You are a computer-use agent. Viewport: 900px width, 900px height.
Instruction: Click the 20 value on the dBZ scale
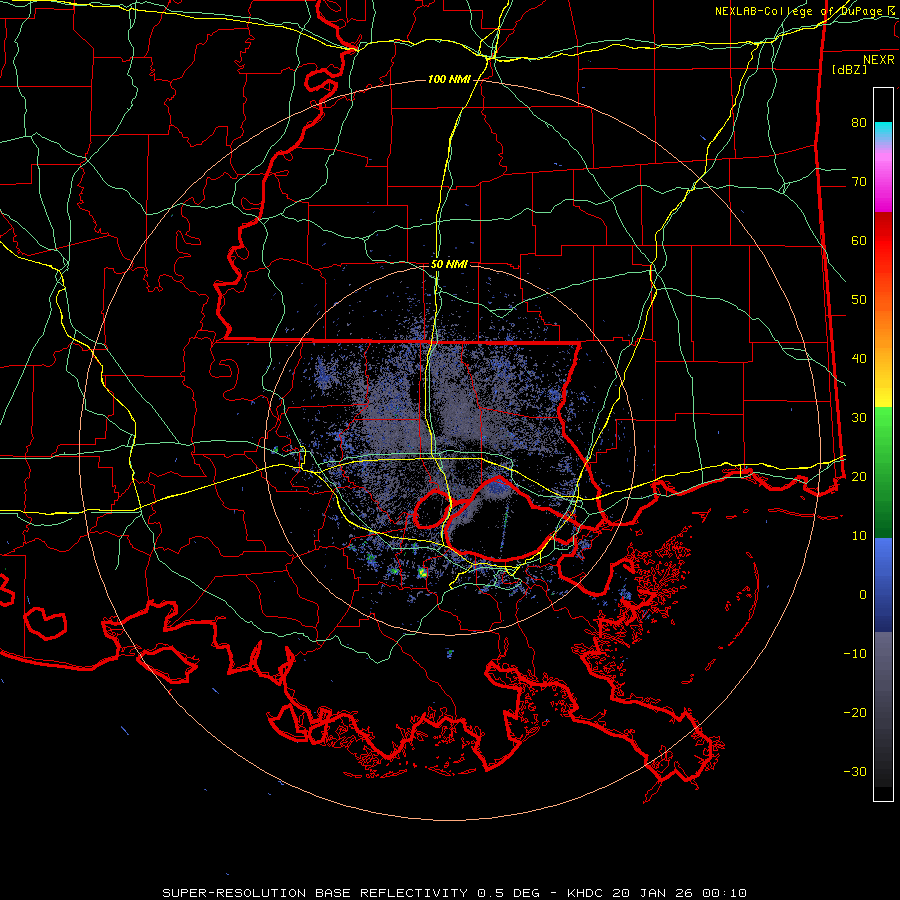click(x=859, y=476)
